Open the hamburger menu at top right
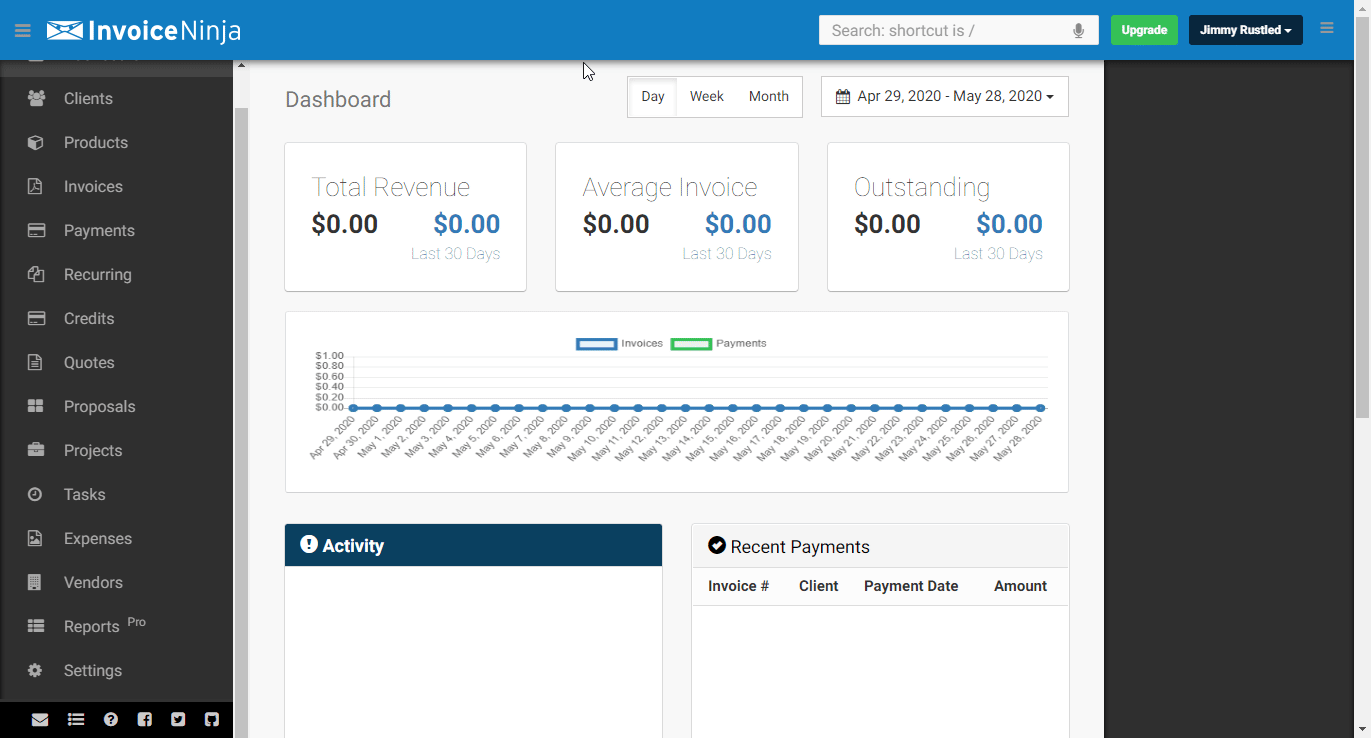Image resolution: width=1371 pixels, height=738 pixels. tap(1327, 29)
